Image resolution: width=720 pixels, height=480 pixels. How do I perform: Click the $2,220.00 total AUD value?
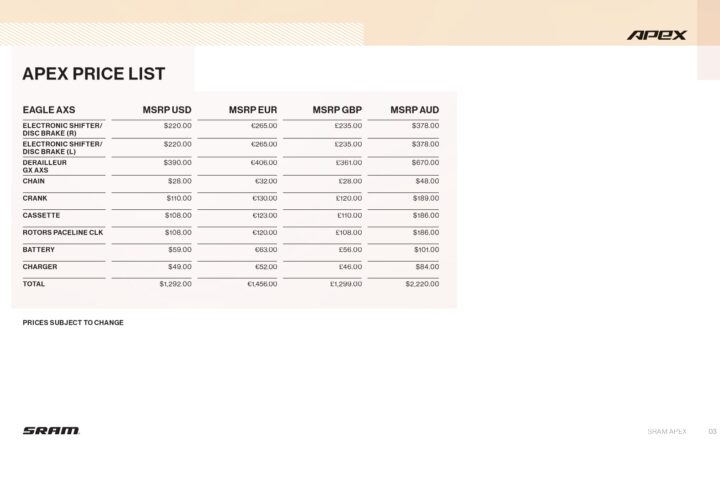click(422, 284)
